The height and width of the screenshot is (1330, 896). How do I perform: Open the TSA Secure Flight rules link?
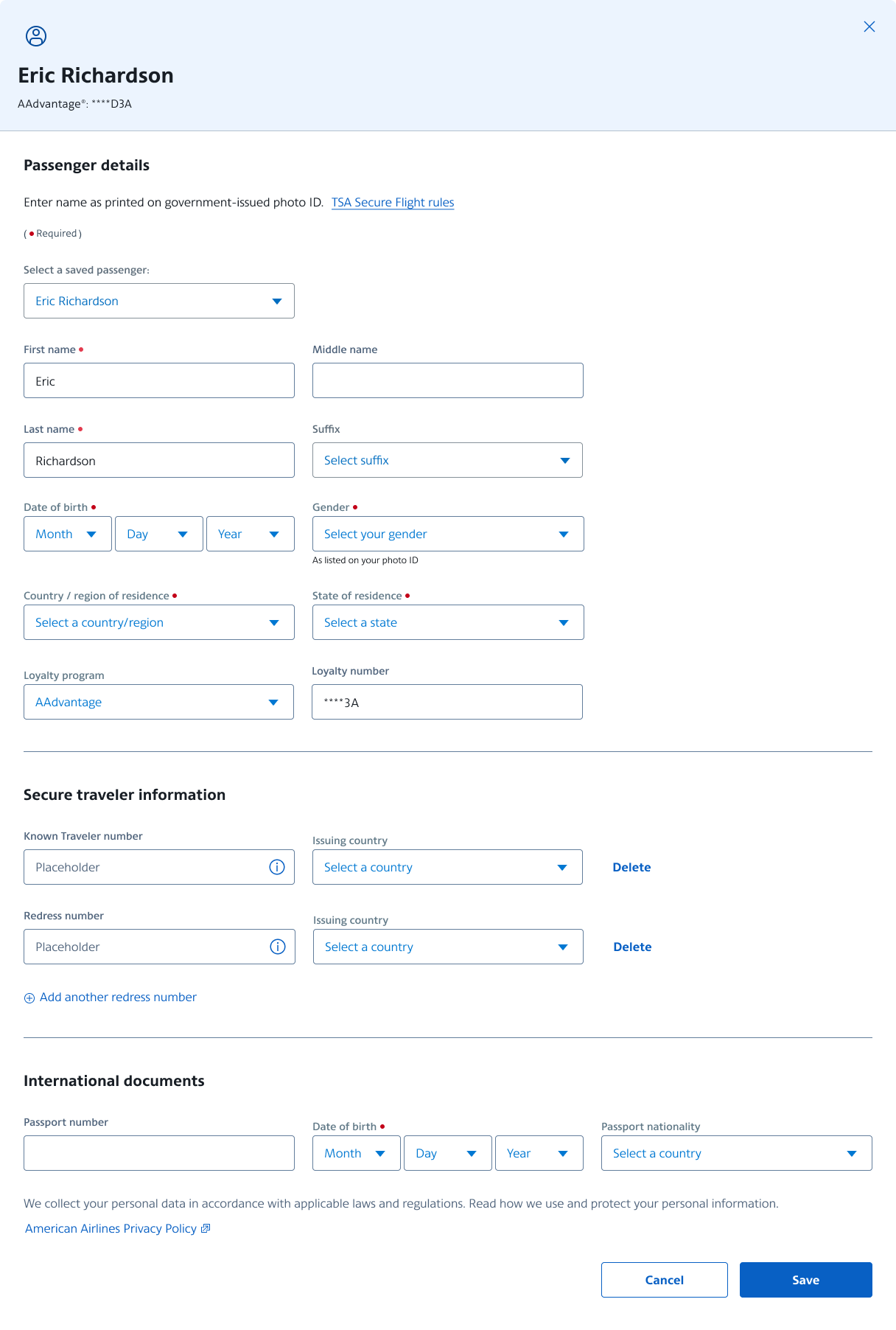tap(393, 203)
